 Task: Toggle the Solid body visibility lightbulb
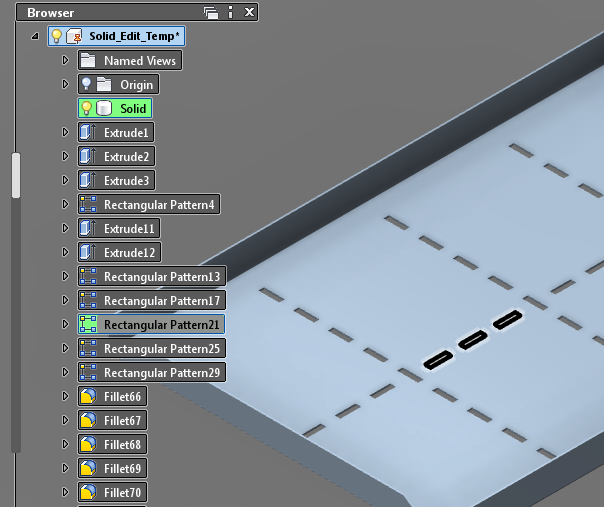pos(87,109)
